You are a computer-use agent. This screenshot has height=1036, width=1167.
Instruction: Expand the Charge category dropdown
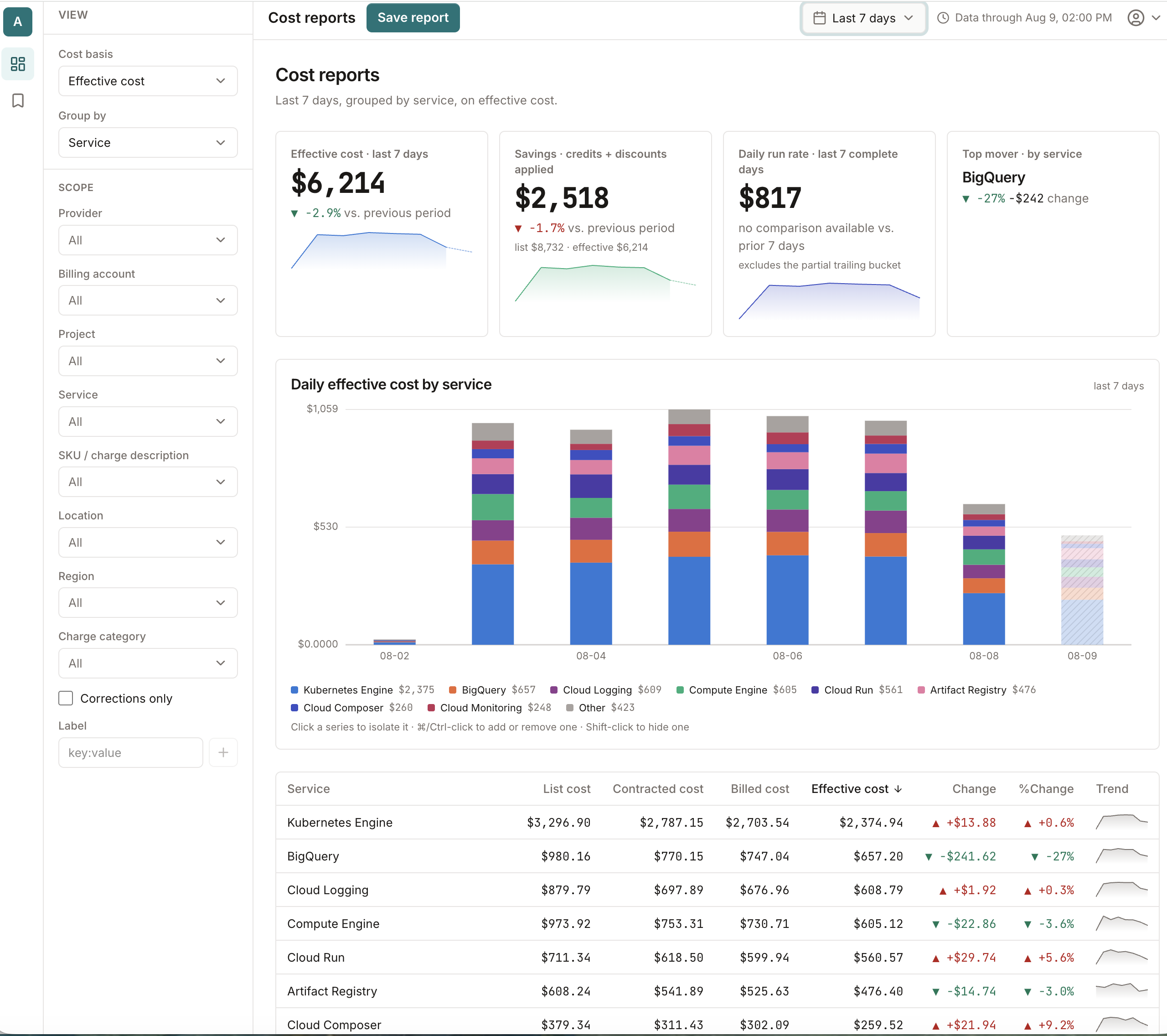point(148,663)
